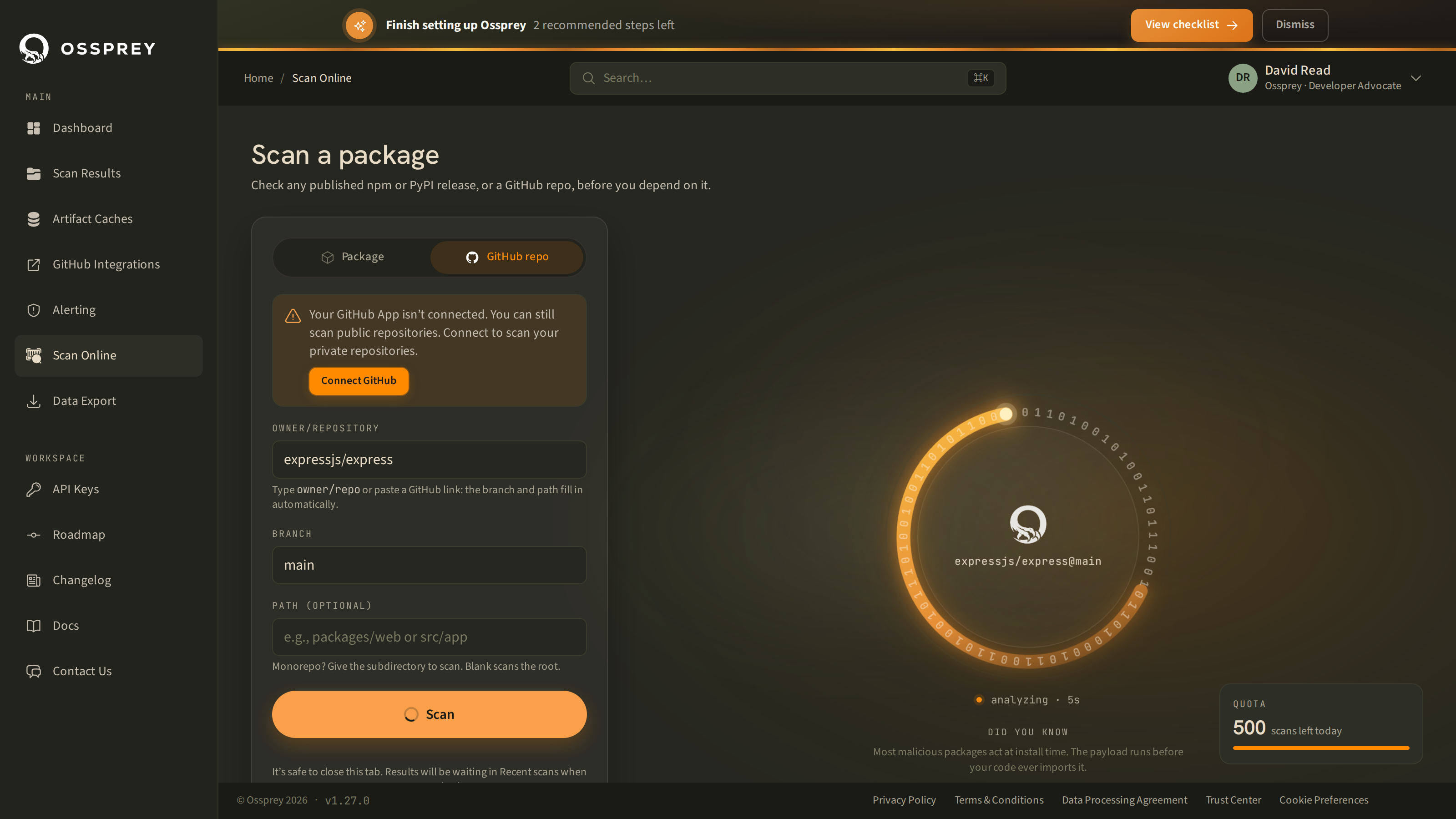Viewport: 1456px width, 819px height.
Task: Click the DID YOU KNOW heading
Action: [1027, 733]
